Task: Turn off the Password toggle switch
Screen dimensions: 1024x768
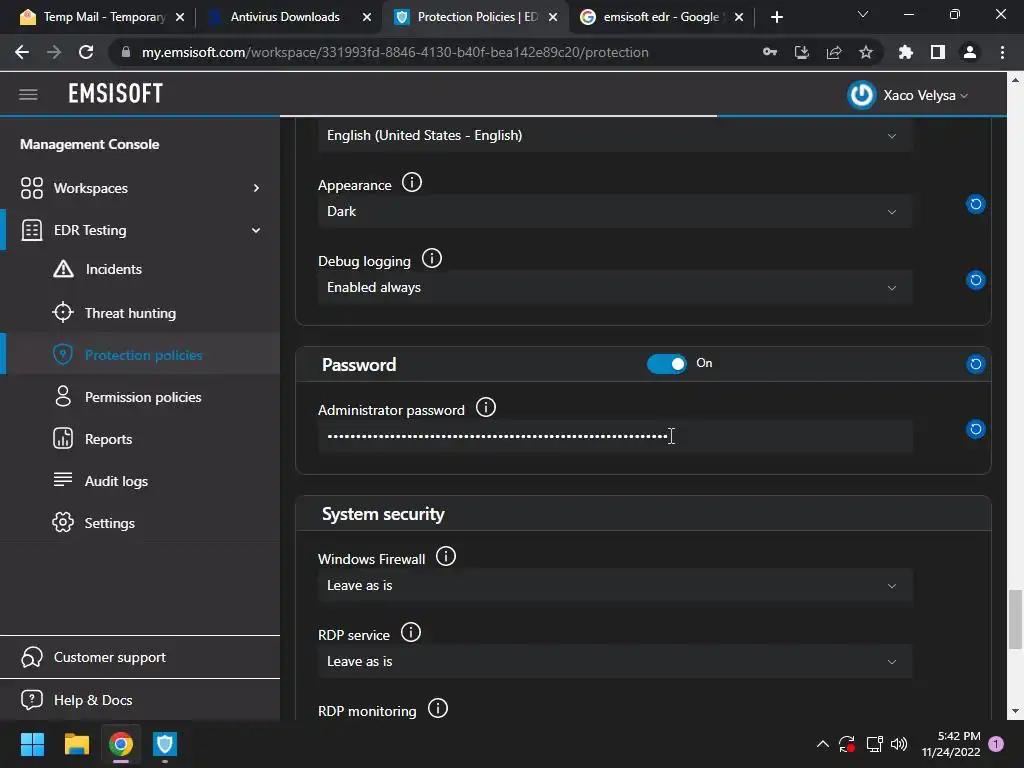Action: 667,364
